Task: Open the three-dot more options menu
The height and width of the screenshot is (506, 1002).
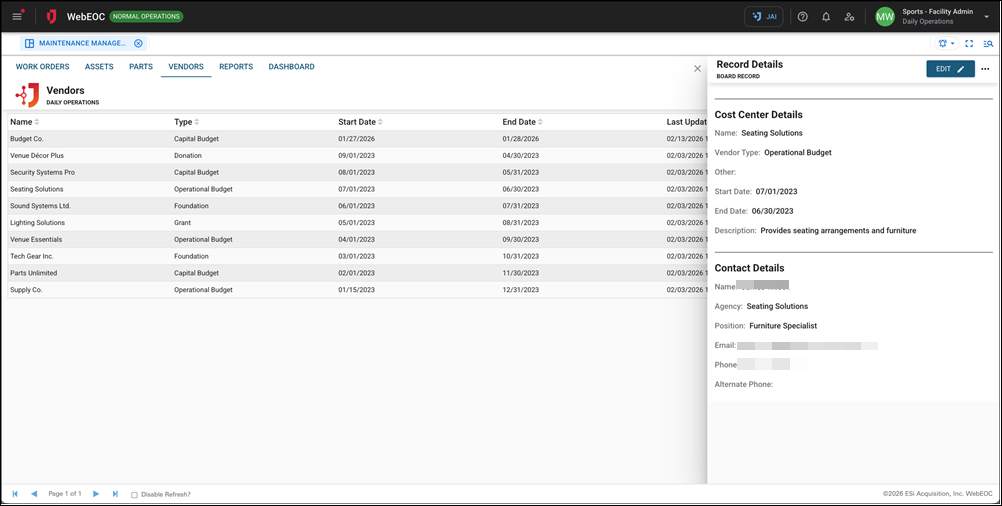Action: coord(985,69)
